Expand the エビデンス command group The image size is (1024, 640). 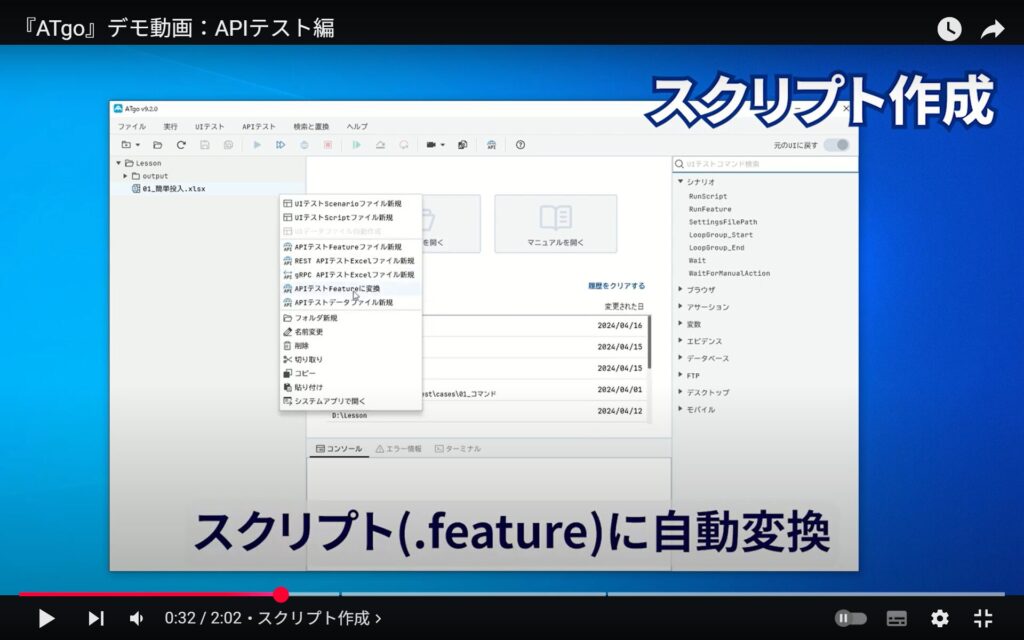pos(680,341)
